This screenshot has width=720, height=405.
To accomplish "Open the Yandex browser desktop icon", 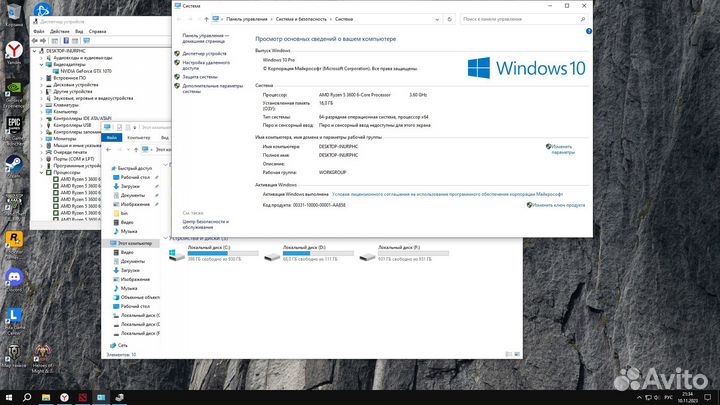I will pos(14,50).
